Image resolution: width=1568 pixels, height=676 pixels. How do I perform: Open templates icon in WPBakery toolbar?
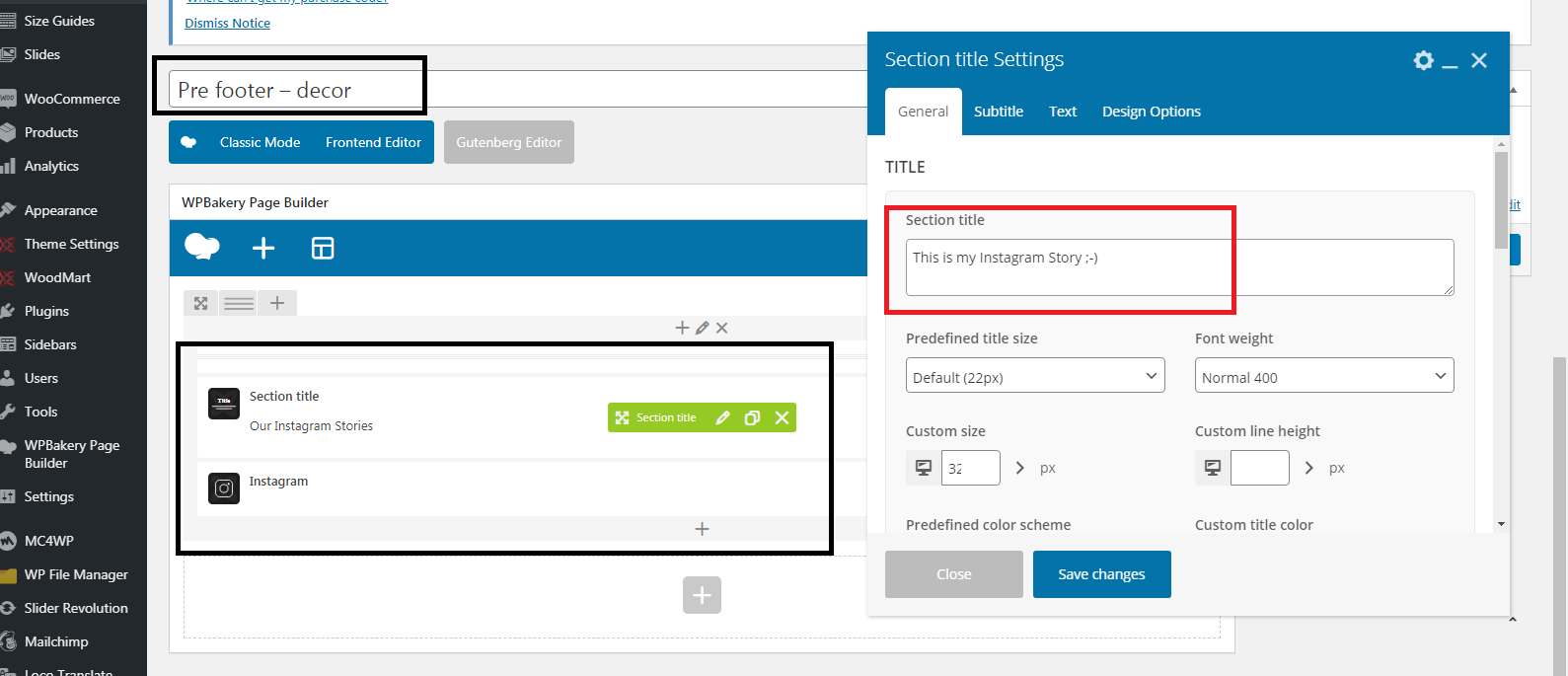pyautogui.click(x=323, y=248)
